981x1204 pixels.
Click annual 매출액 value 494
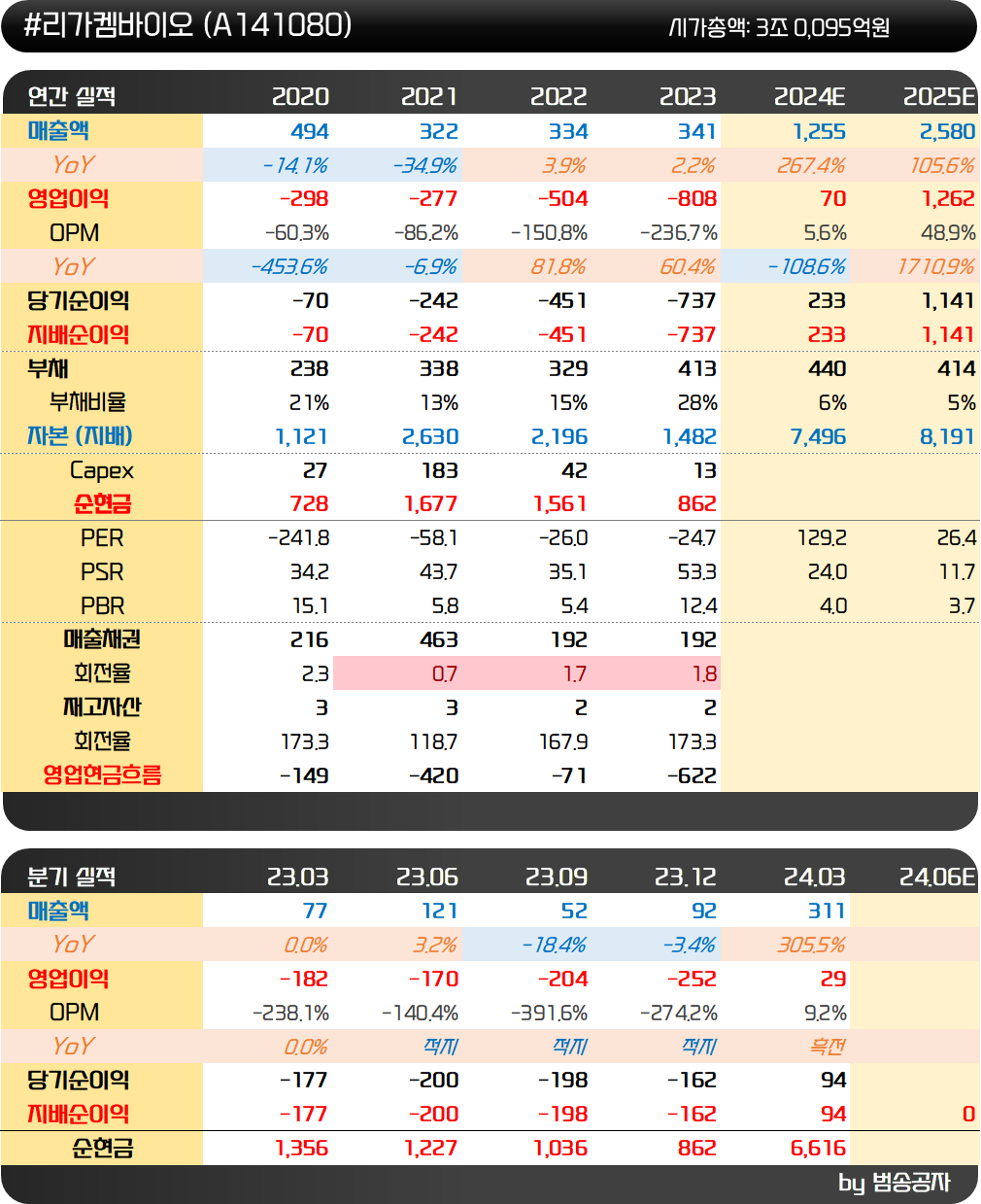310,131
